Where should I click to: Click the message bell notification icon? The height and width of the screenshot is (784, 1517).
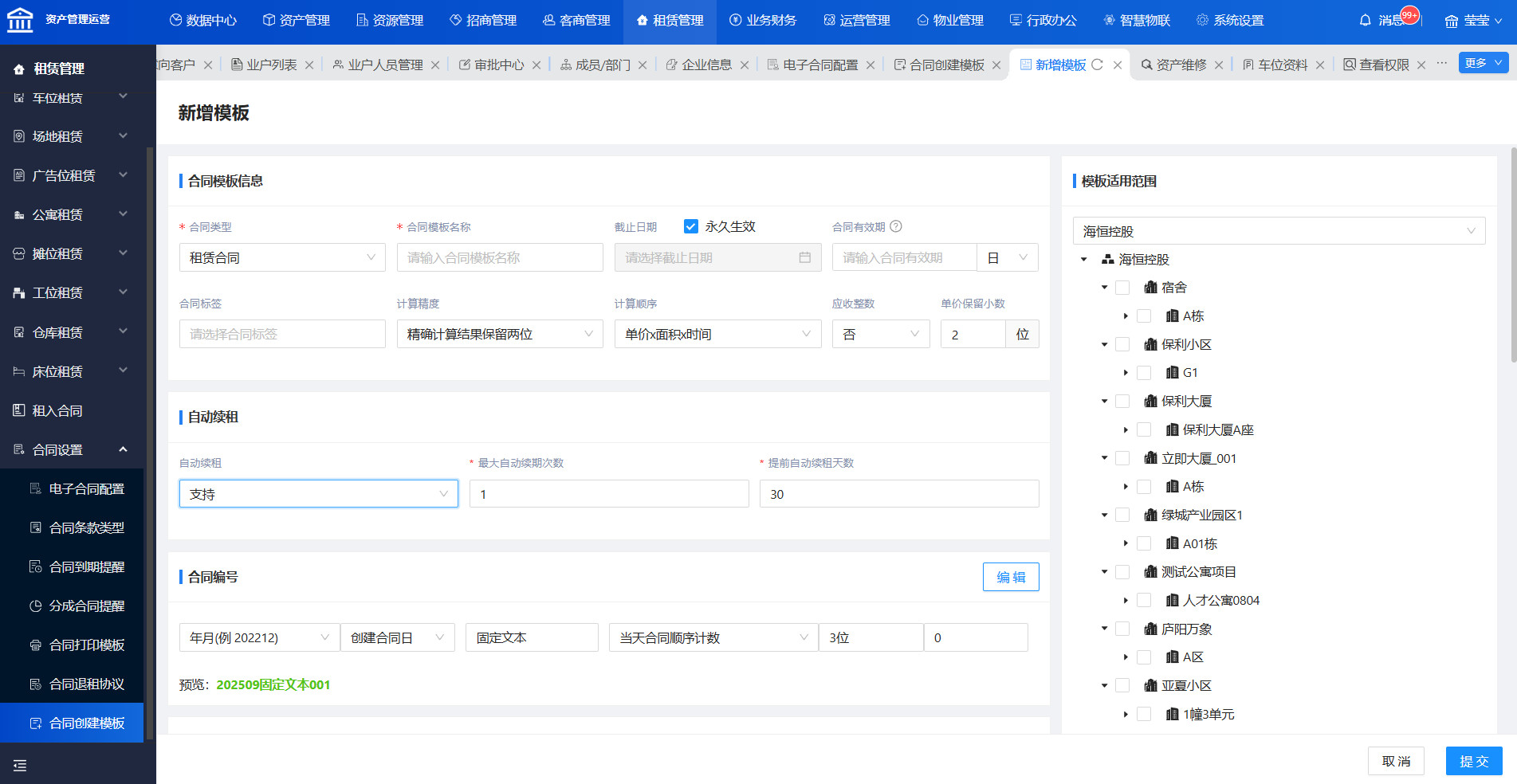click(1365, 21)
